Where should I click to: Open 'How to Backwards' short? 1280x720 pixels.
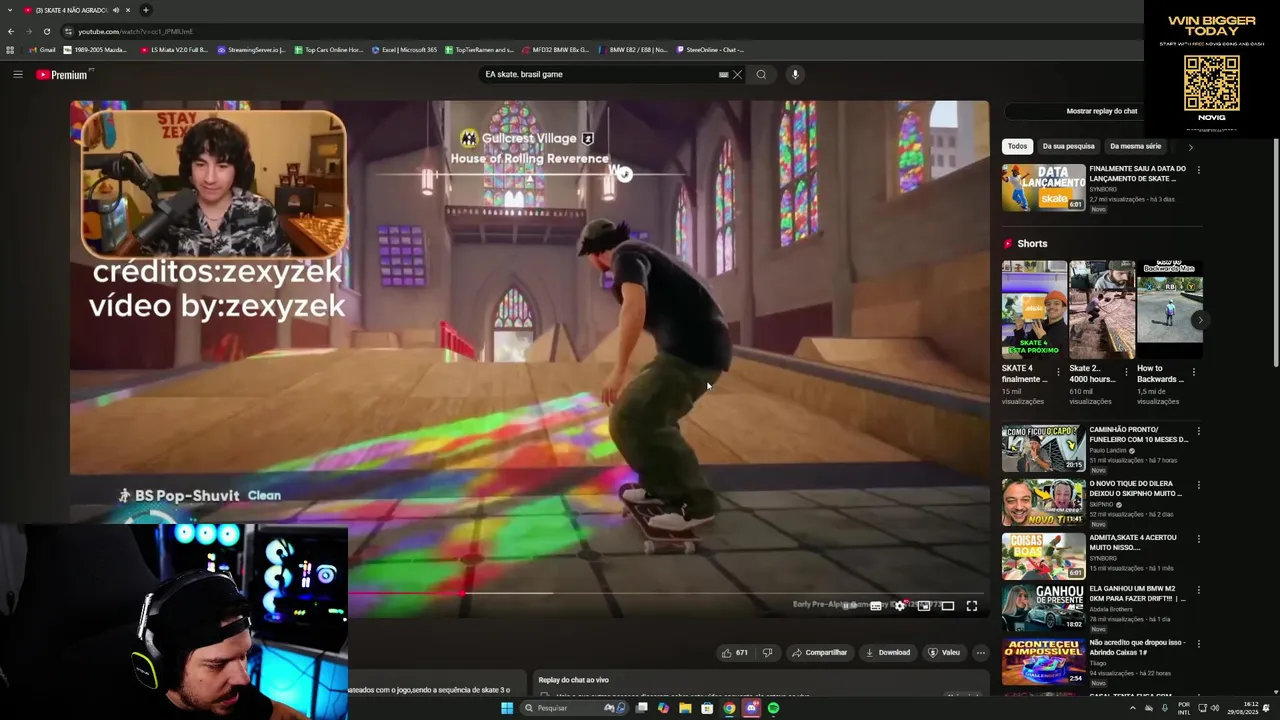click(1169, 309)
